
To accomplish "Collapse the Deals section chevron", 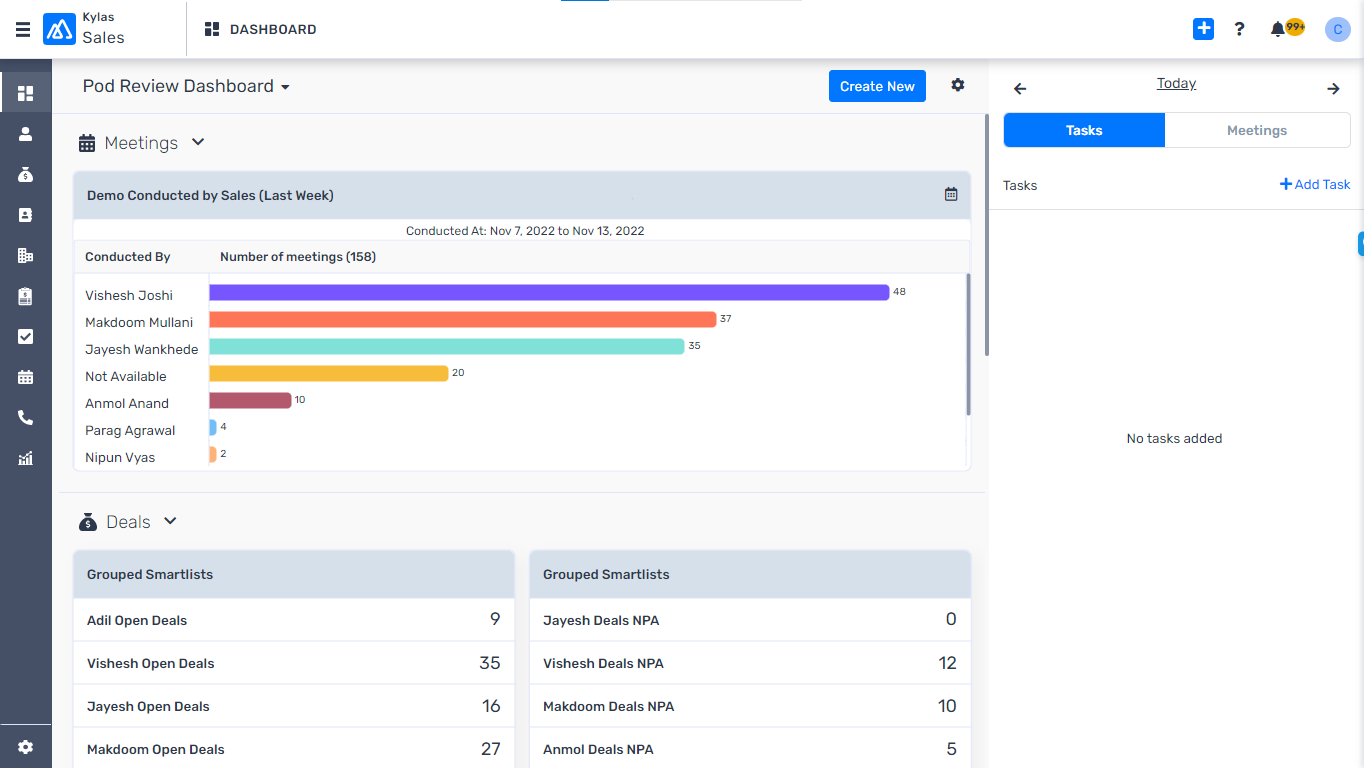I will [169, 521].
